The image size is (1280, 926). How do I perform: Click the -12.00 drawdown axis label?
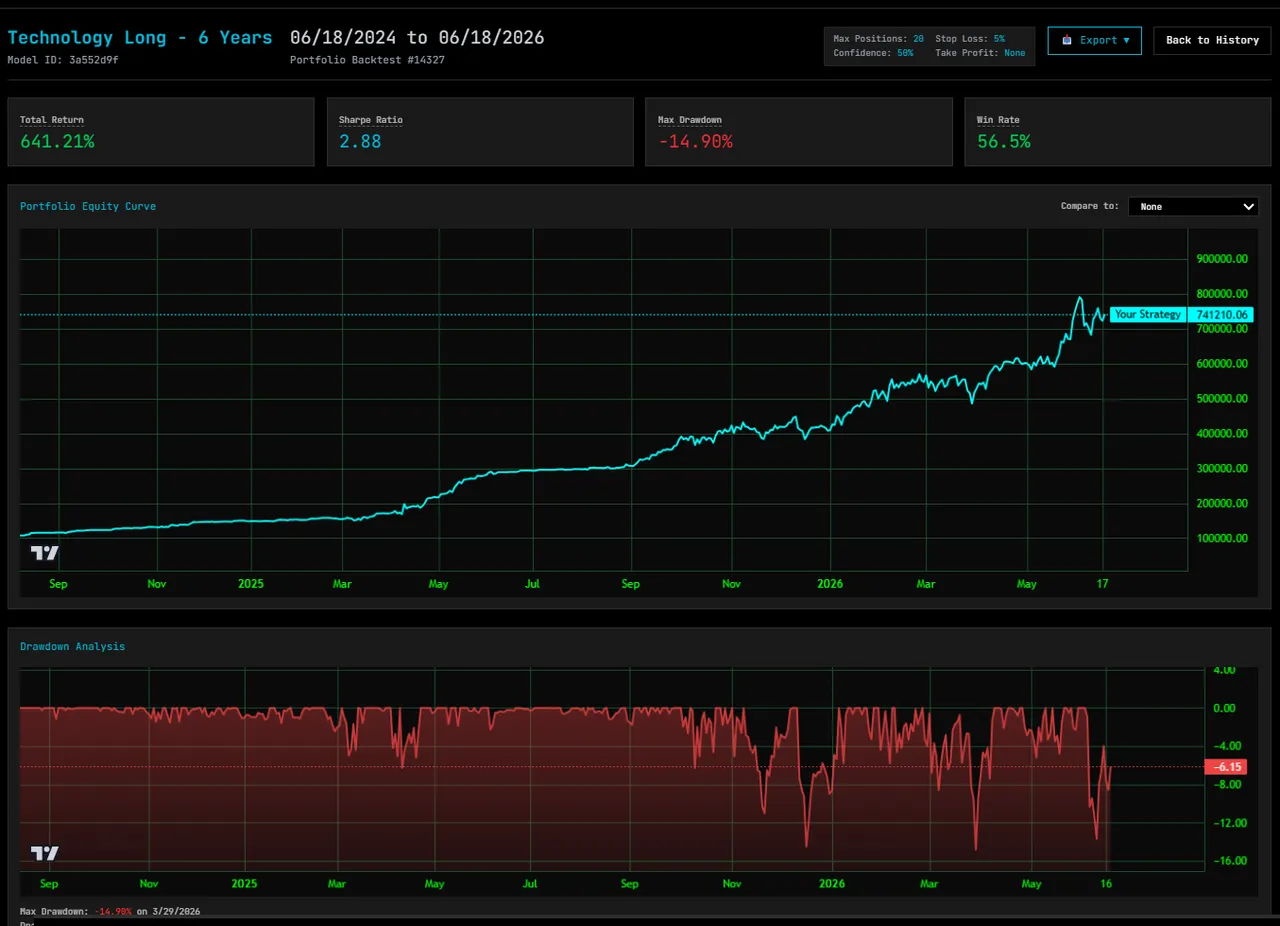pyautogui.click(x=1228, y=823)
